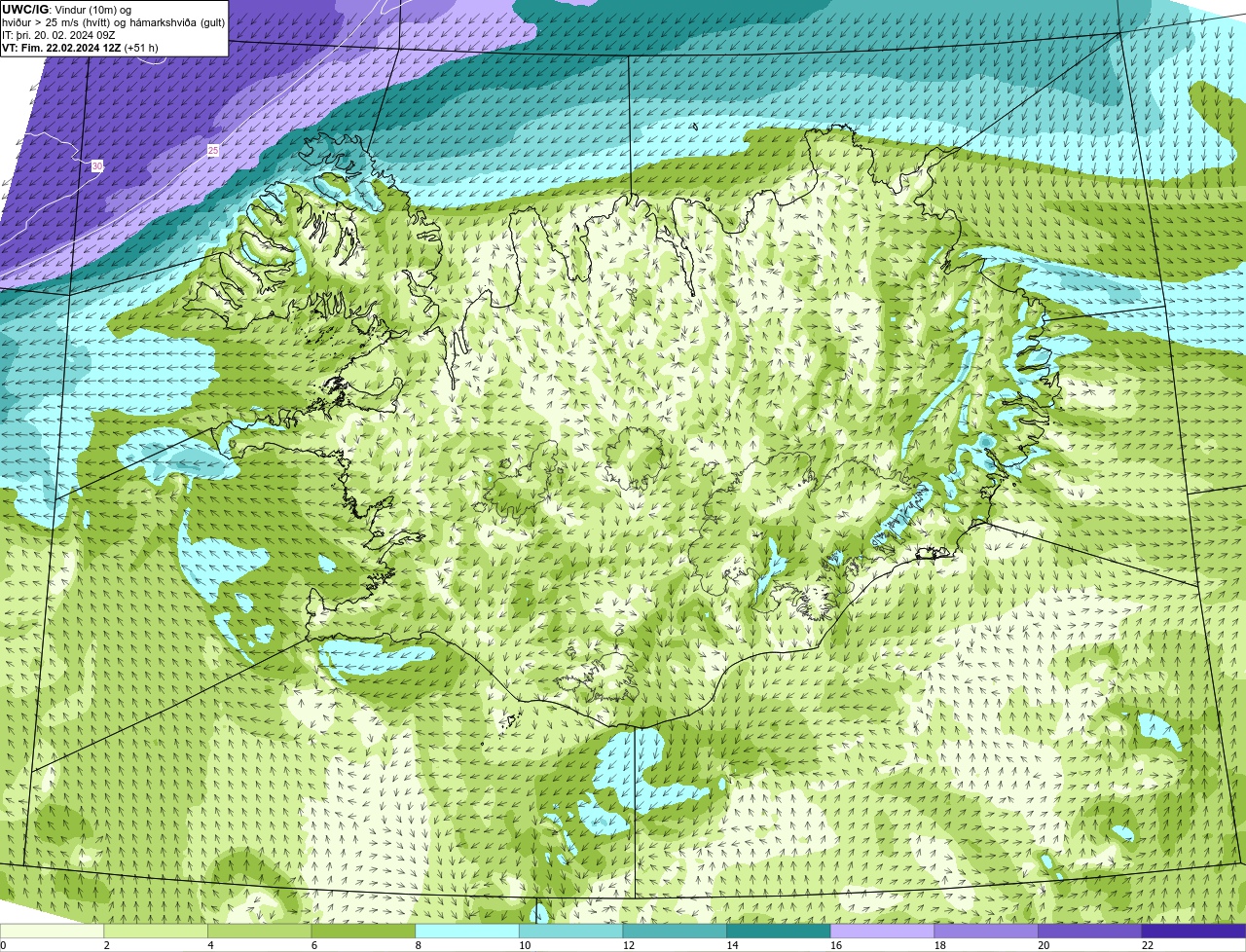Screen dimensions: 1246x952
Task: Click the '6' tick label on the color scale
Action: (x=313, y=945)
